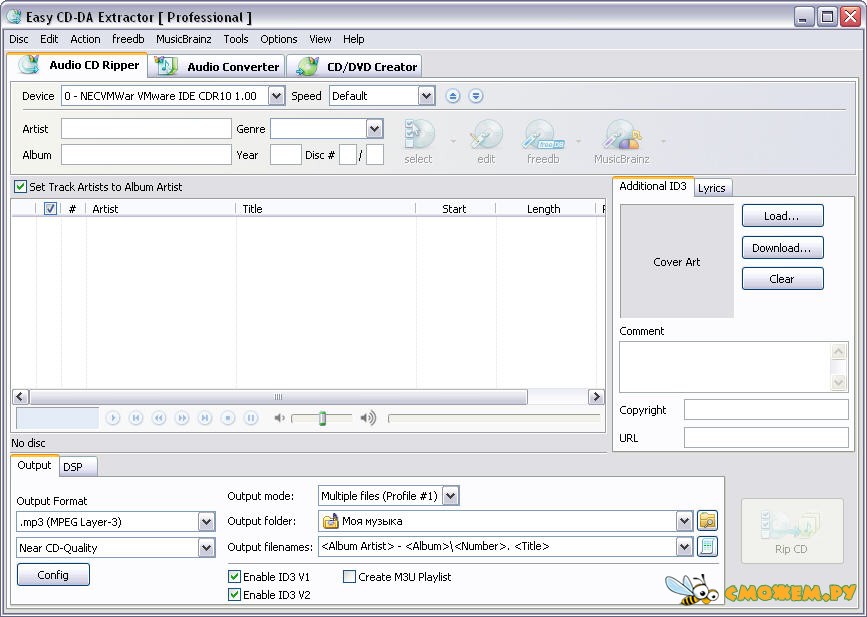The width and height of the screenshot is (867, 617).
Task: Stop playback with the stop button
Action: (228, 418)
